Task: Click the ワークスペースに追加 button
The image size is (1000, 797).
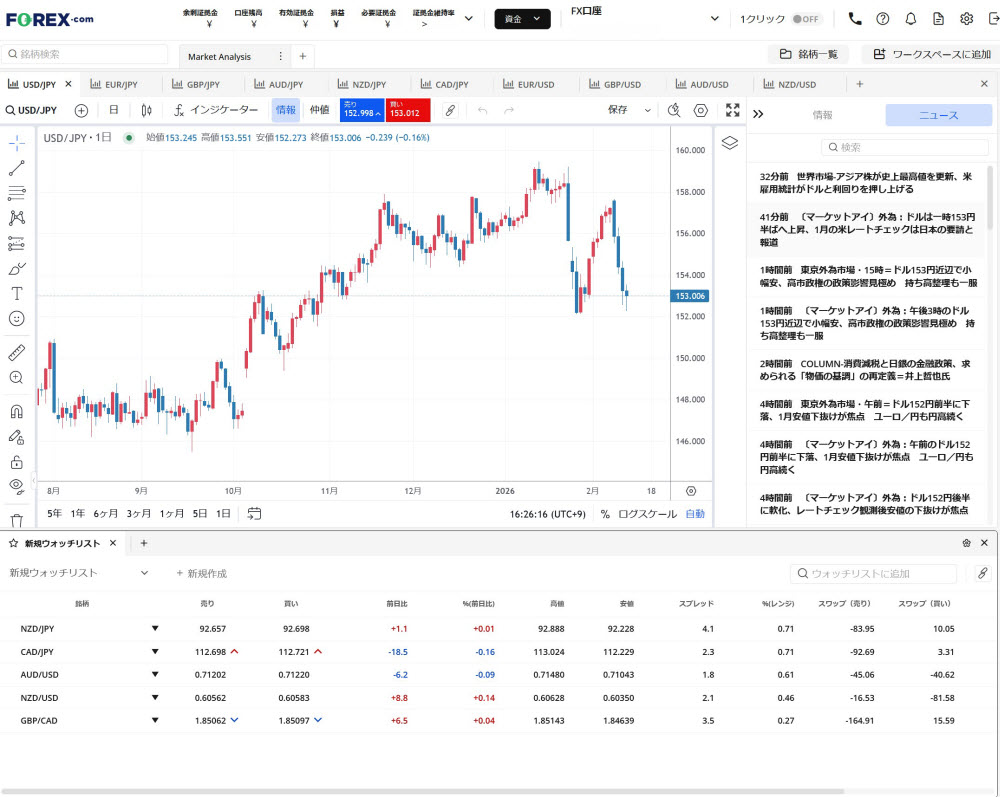Action: click(931, 54)
